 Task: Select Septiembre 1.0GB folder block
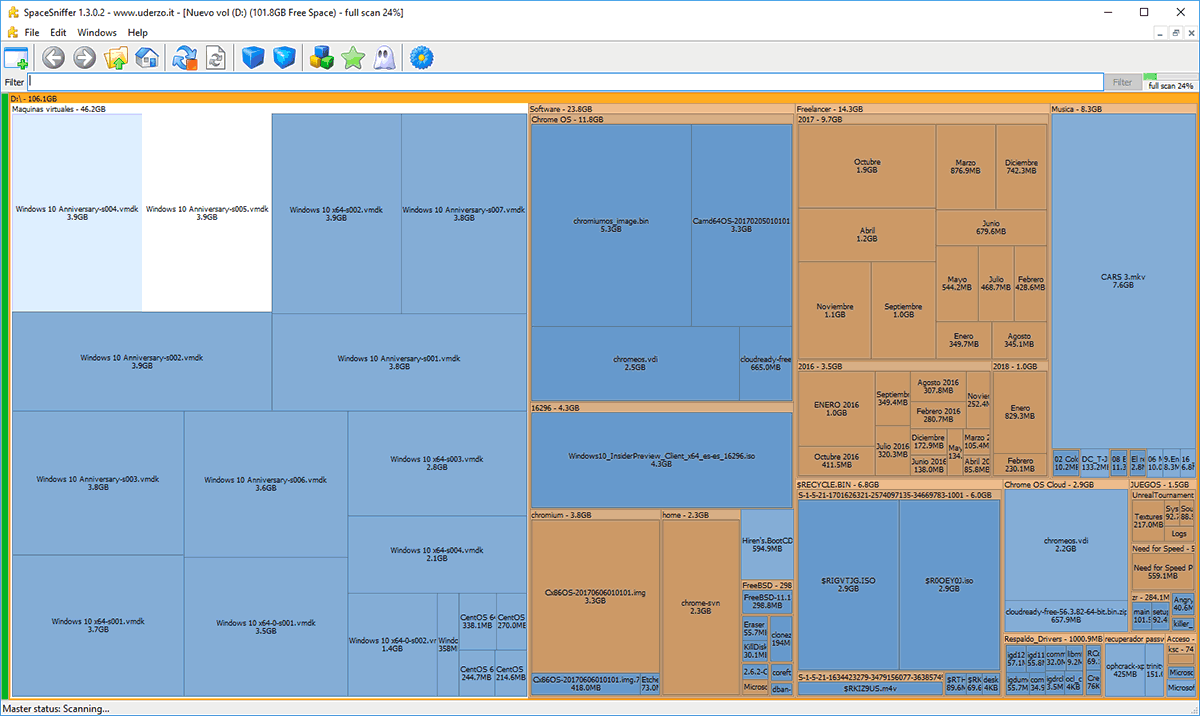click(903, 311)
